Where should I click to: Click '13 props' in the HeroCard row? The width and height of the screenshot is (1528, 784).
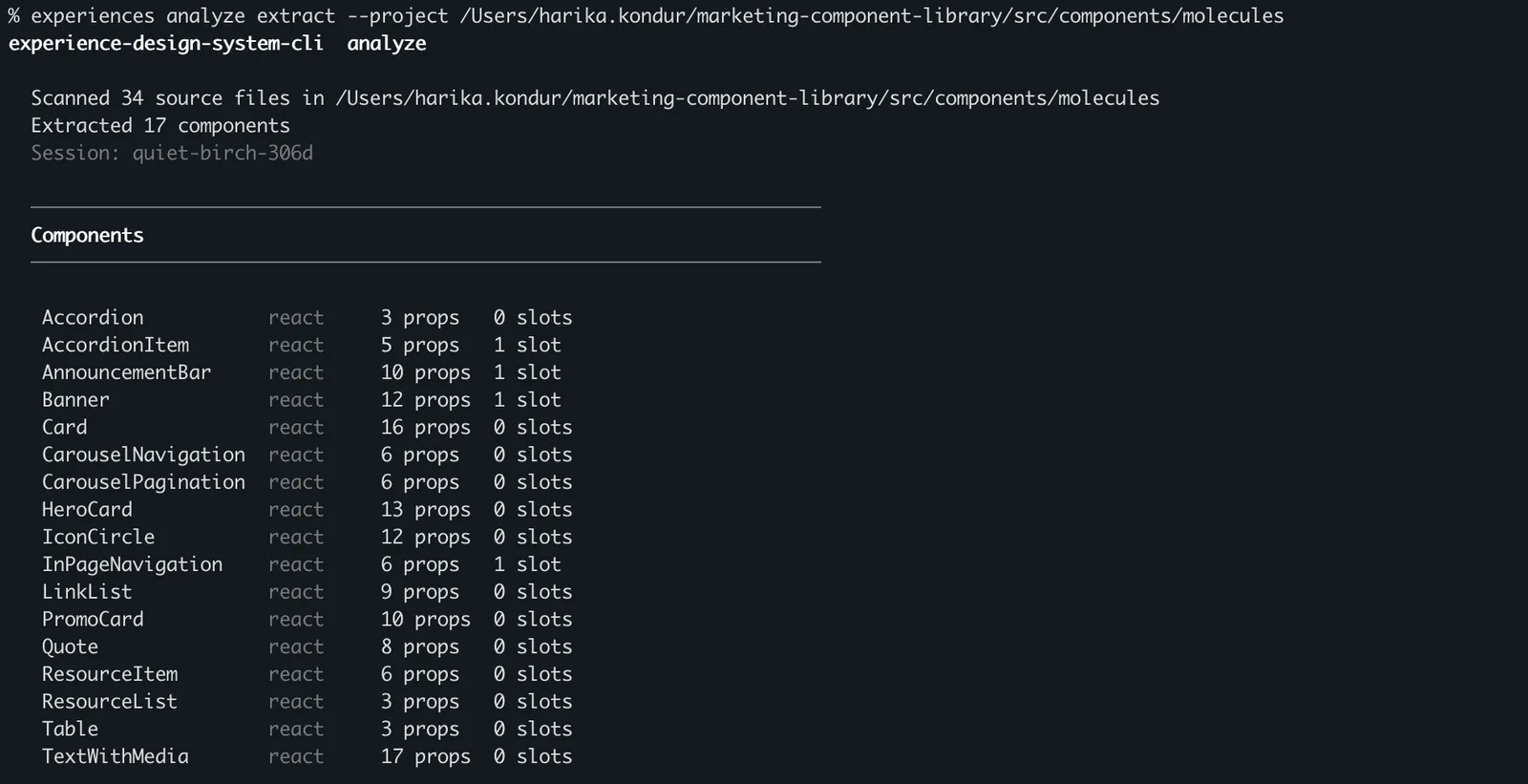coord(426,510)
